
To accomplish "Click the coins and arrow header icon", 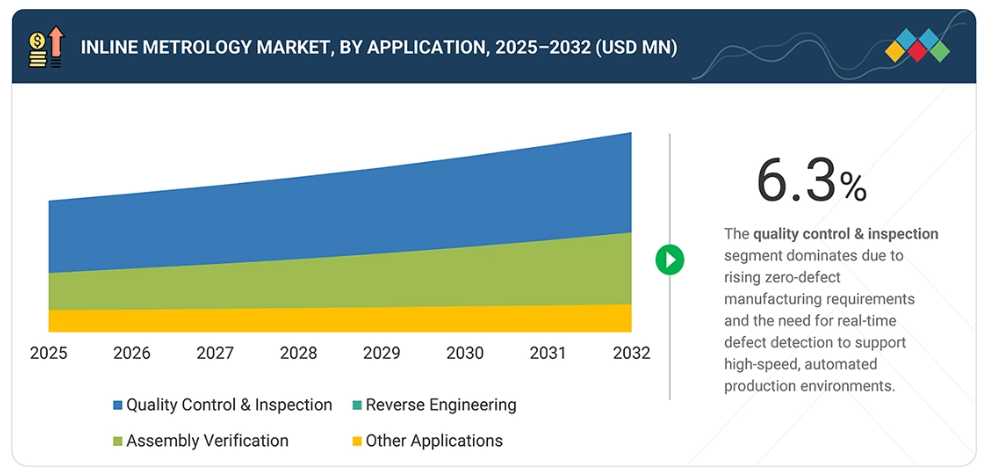I will (x=45, y=47).
